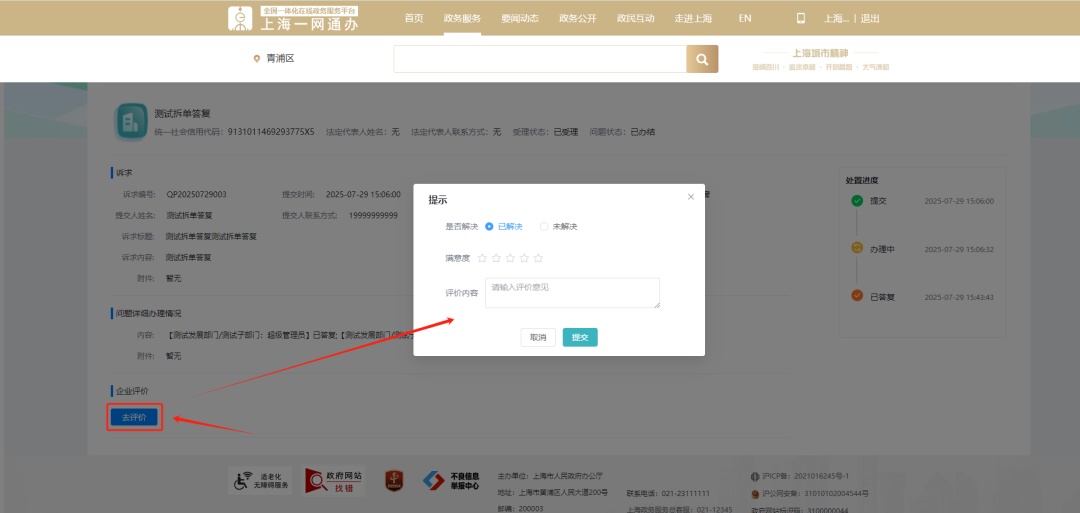Open 适老化无障碍服务 footer icon
Viewport: 1080px width, 513px height.
coord(260,481)
